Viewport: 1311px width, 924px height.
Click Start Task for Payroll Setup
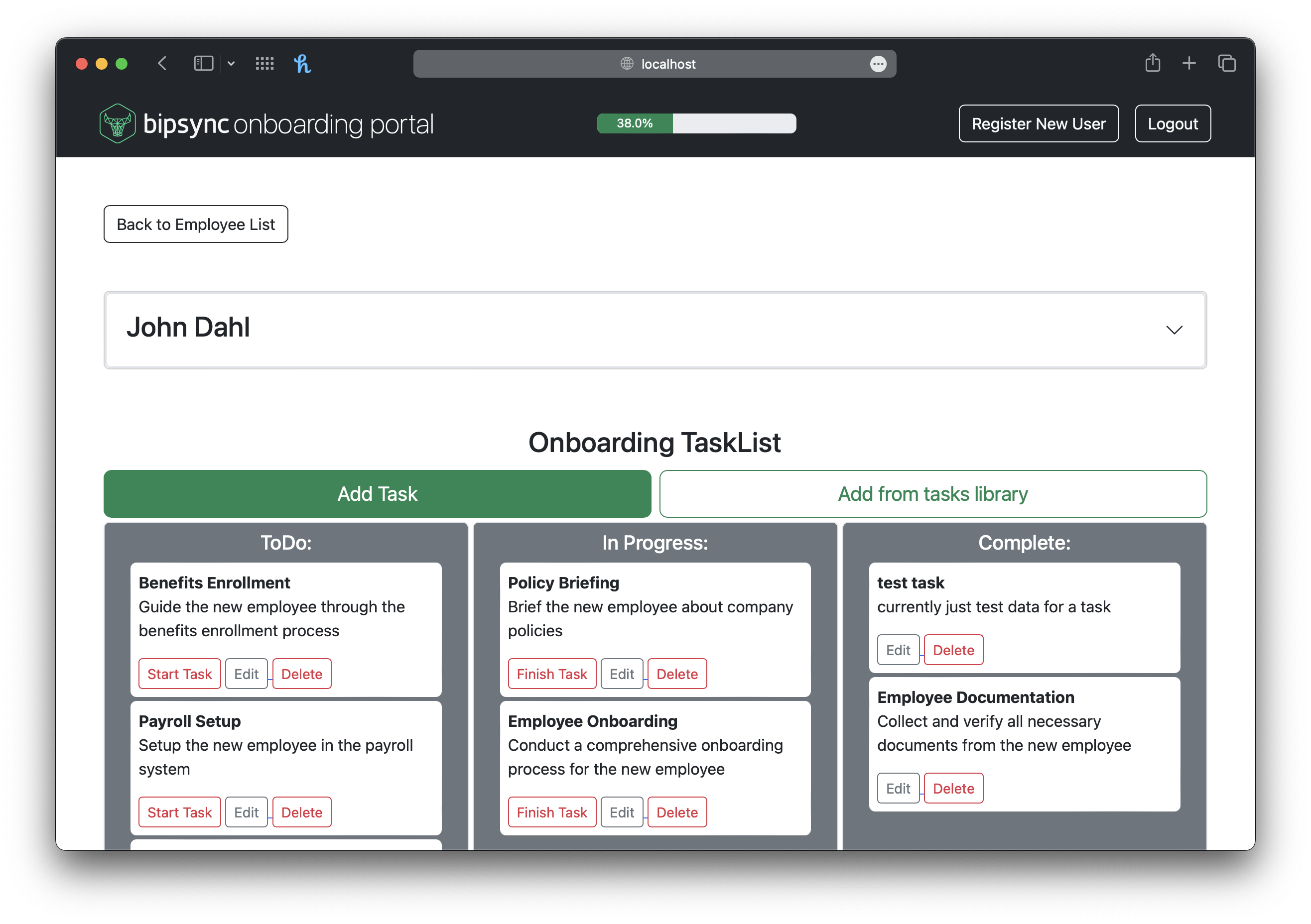[x=180, y=811]
